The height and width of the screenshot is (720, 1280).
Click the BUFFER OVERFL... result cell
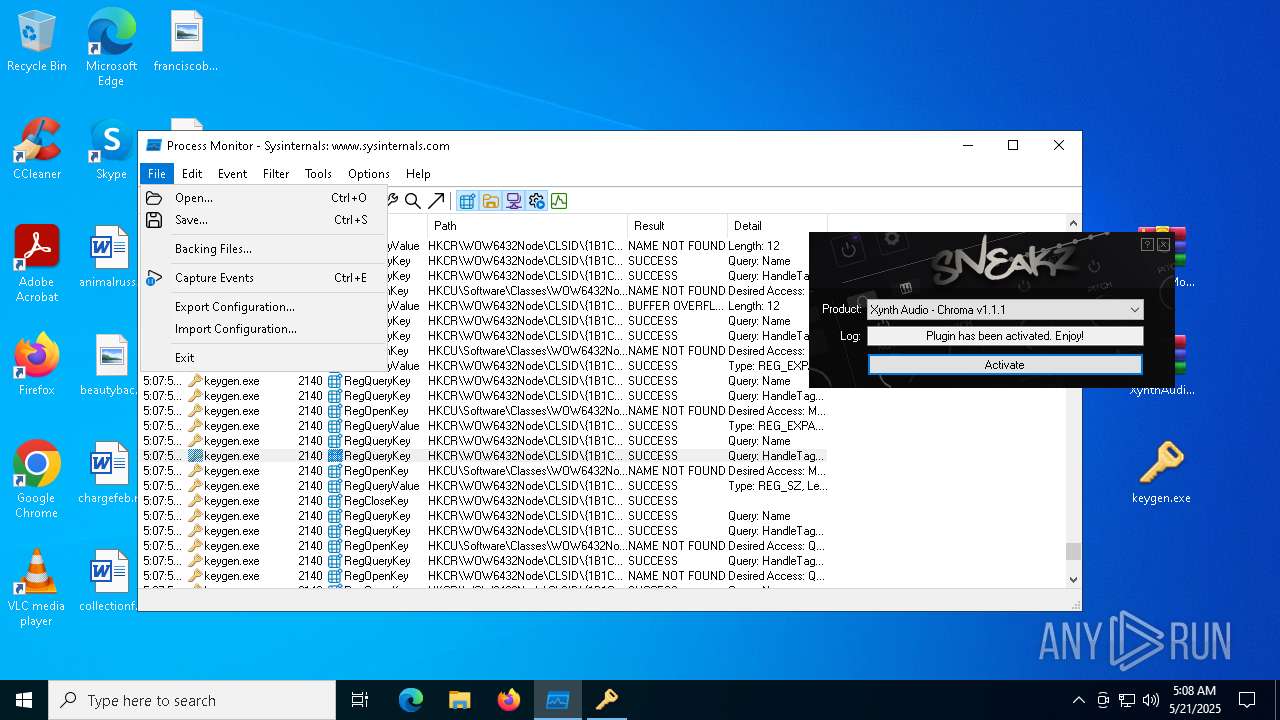pos(677,306)
